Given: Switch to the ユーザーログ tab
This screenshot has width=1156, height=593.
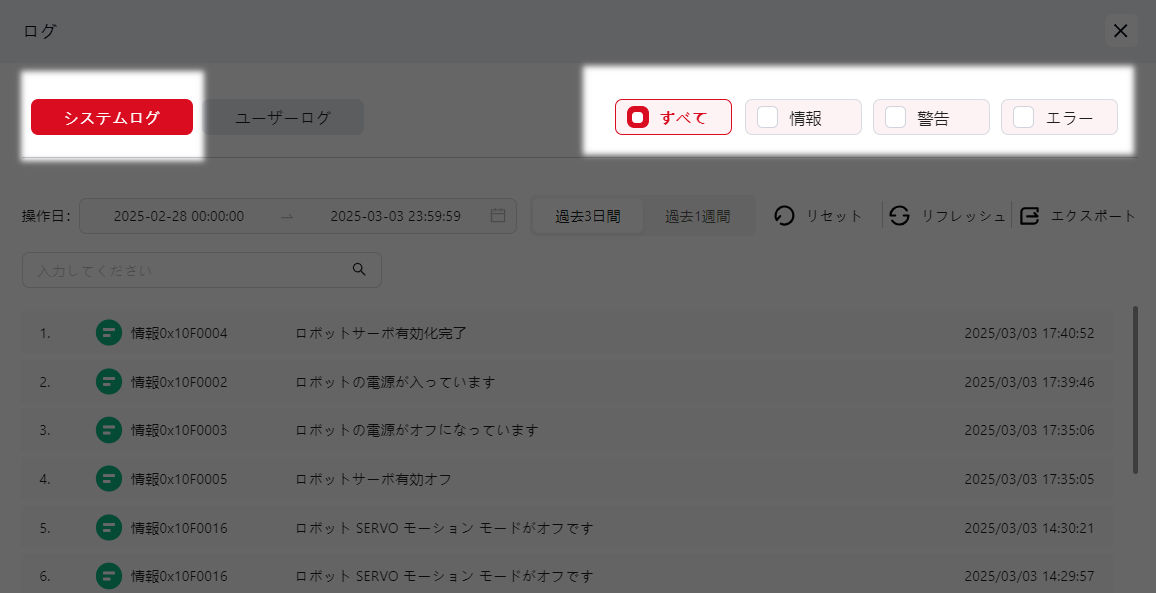Looking at the screenshot, I should pyautogui.click(x=283, y=117).
